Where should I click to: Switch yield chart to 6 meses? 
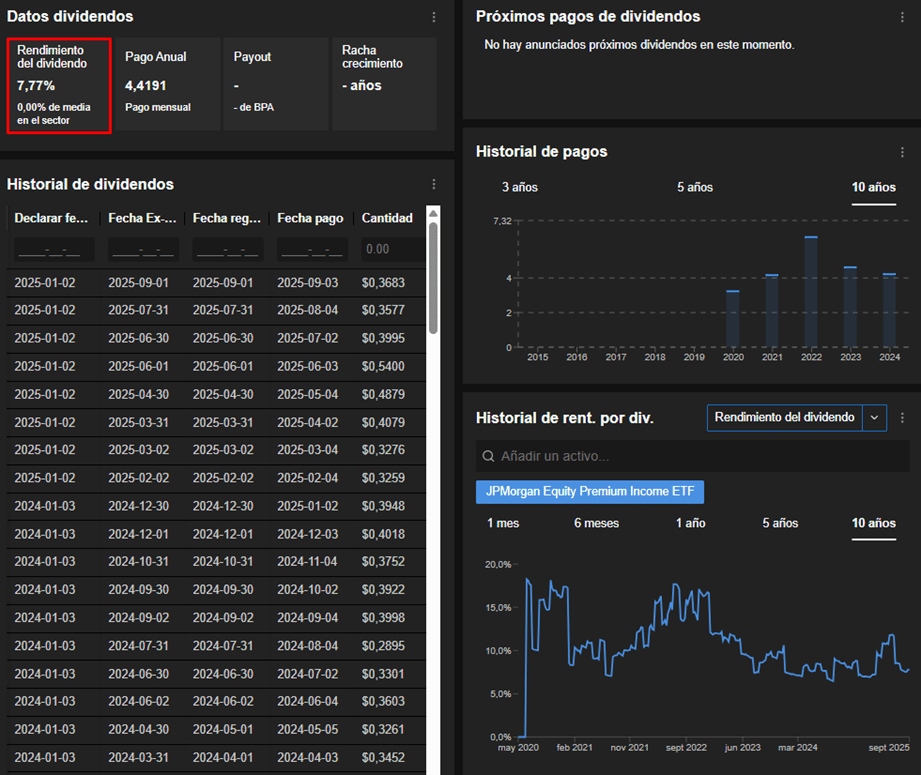coord(596,523)
